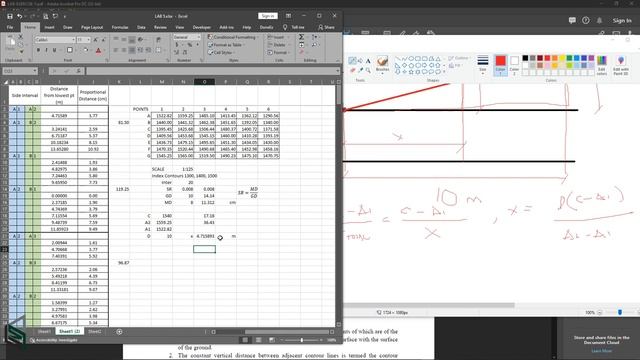
Task: Open Acrobat notifications bell icon
Action: (599, 20)
